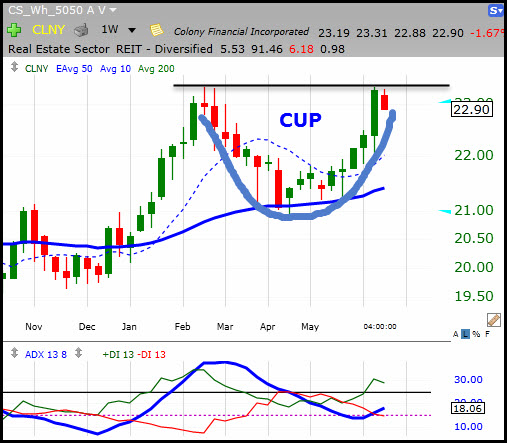Click the price pane resize arrows icon
Image resolution: width=507 pixels, height=443 pixels.
tap(14, 67)
